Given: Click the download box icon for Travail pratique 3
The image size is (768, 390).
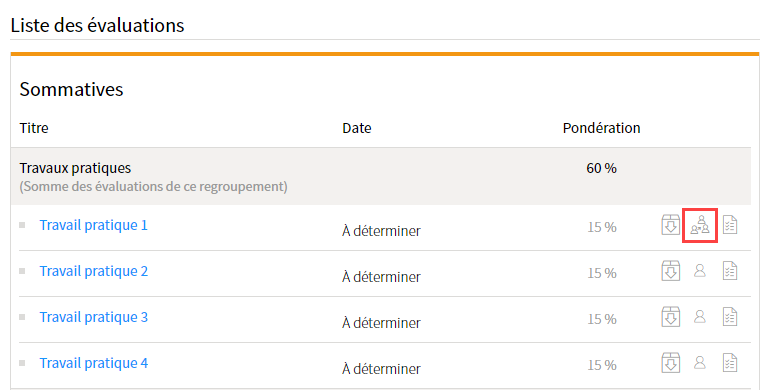Looking at the screenshot, I should (x=671, y=317).
